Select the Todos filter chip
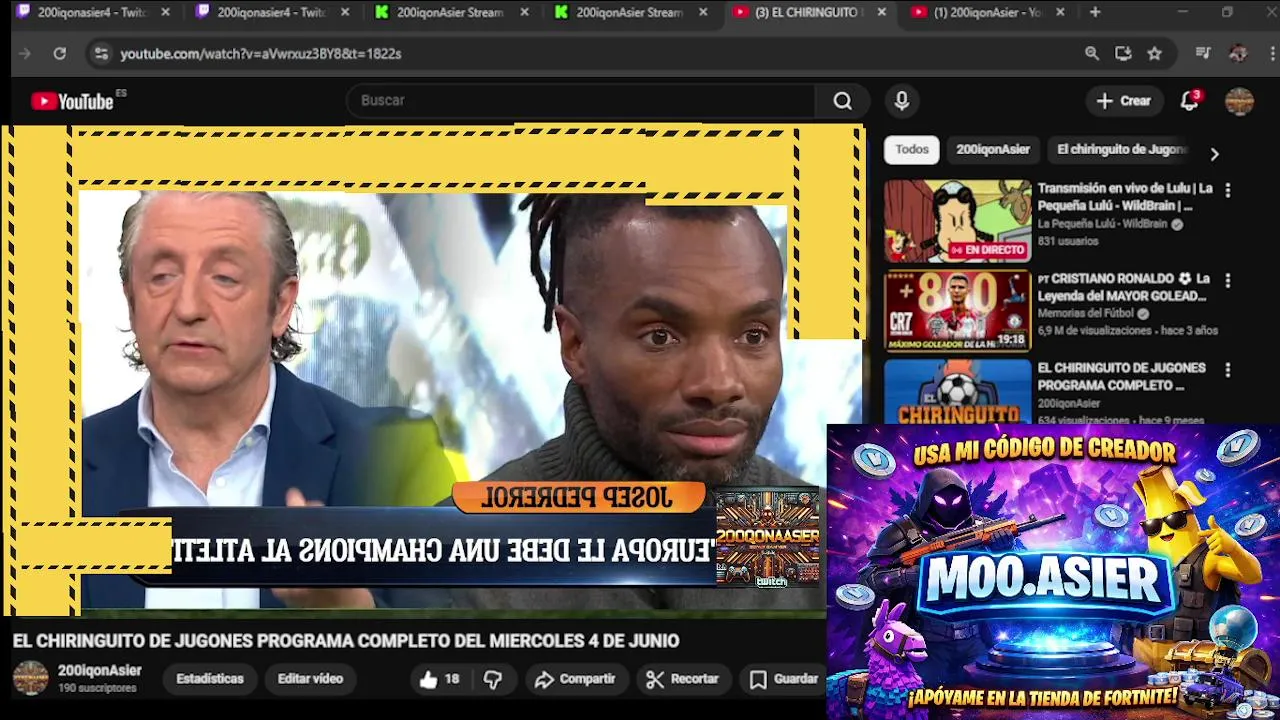The height and width of the screenshot is (720, 1280). click(912, 150)
